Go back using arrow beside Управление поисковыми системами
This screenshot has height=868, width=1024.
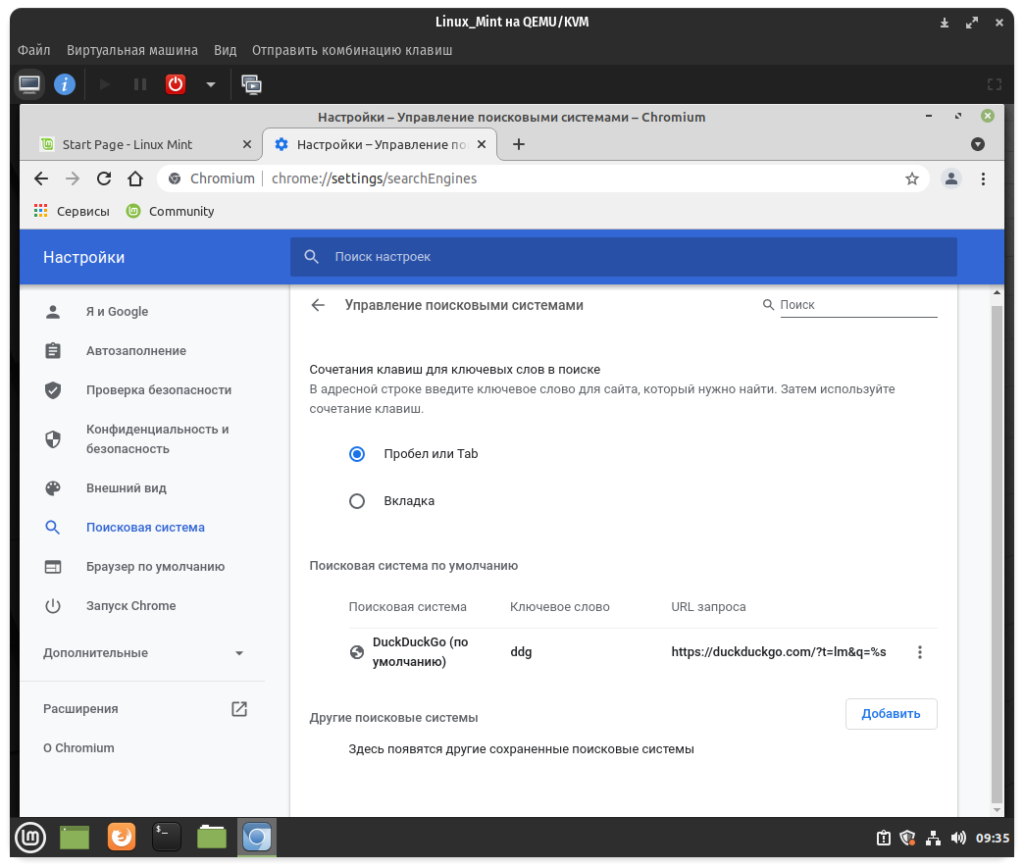318,305
